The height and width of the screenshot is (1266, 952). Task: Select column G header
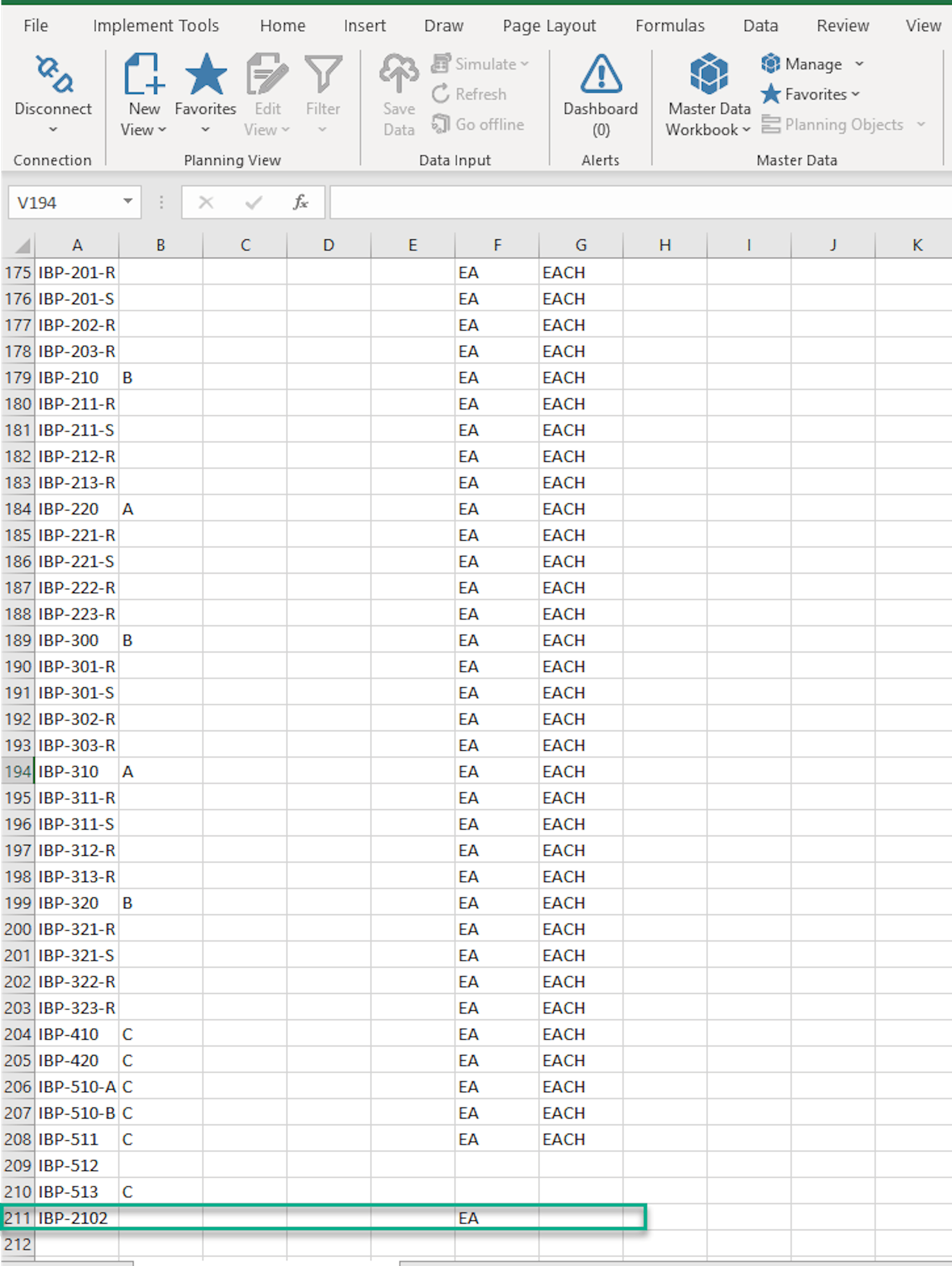click(x=580, y=245)
